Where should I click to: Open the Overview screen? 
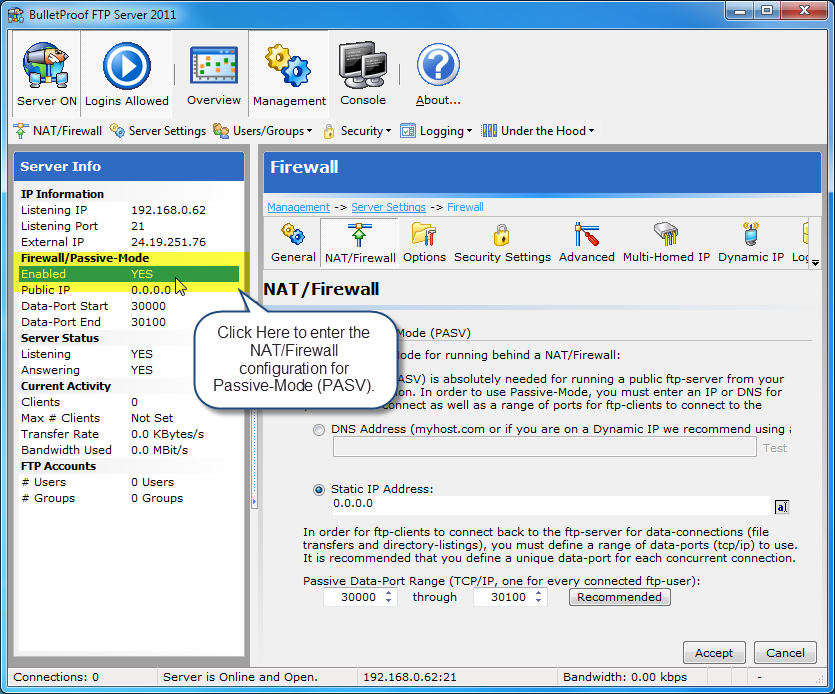coord(214,74)
